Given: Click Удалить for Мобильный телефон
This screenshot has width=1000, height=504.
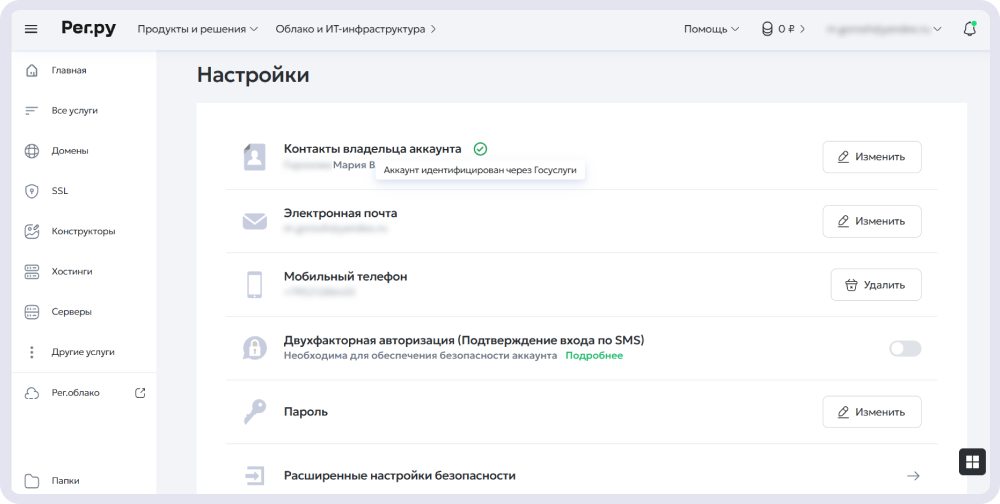Looking at the screenshot, I should pyautogui.click(x=876, y=285).
